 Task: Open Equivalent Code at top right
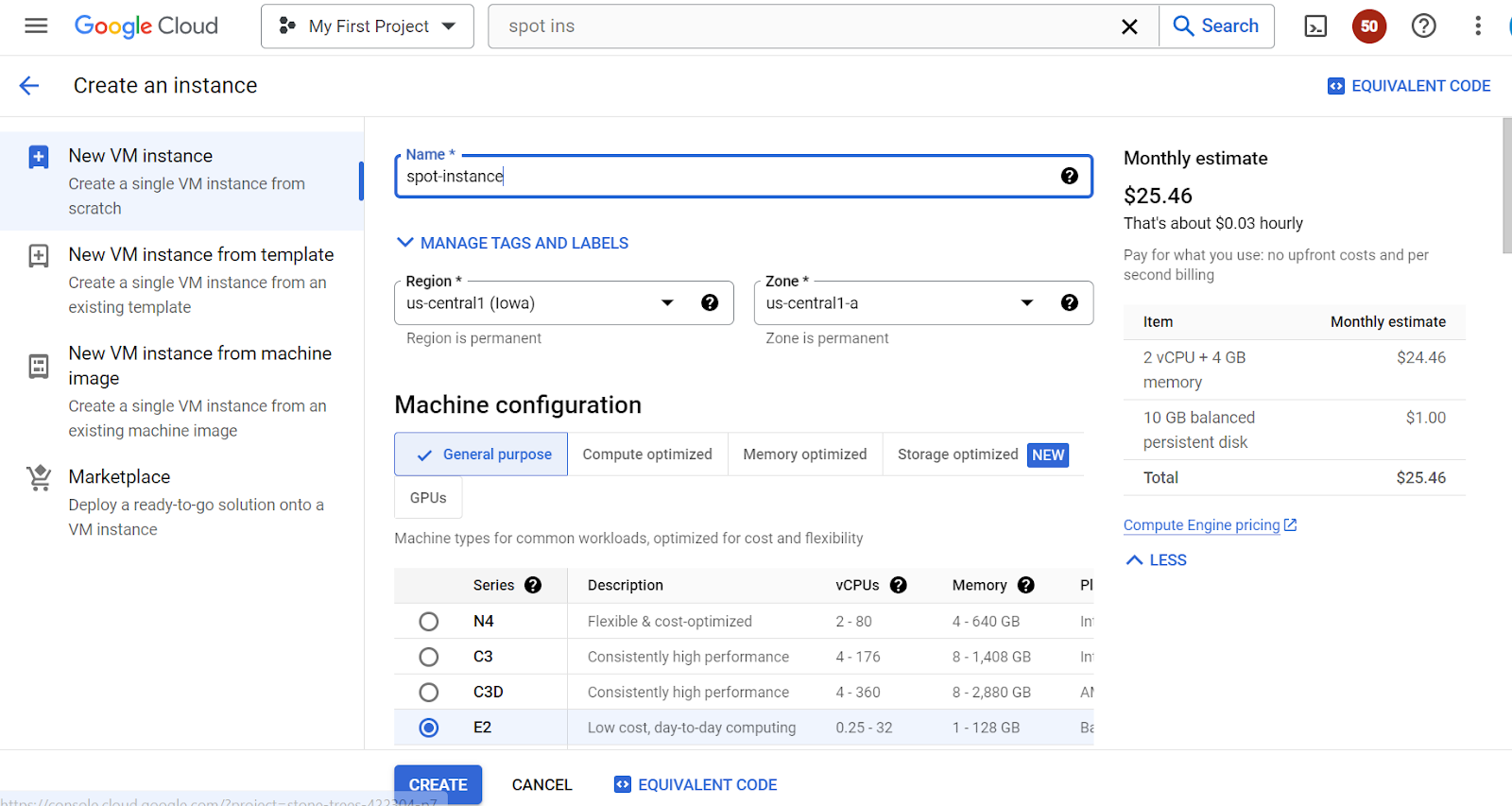(1409, 86)
